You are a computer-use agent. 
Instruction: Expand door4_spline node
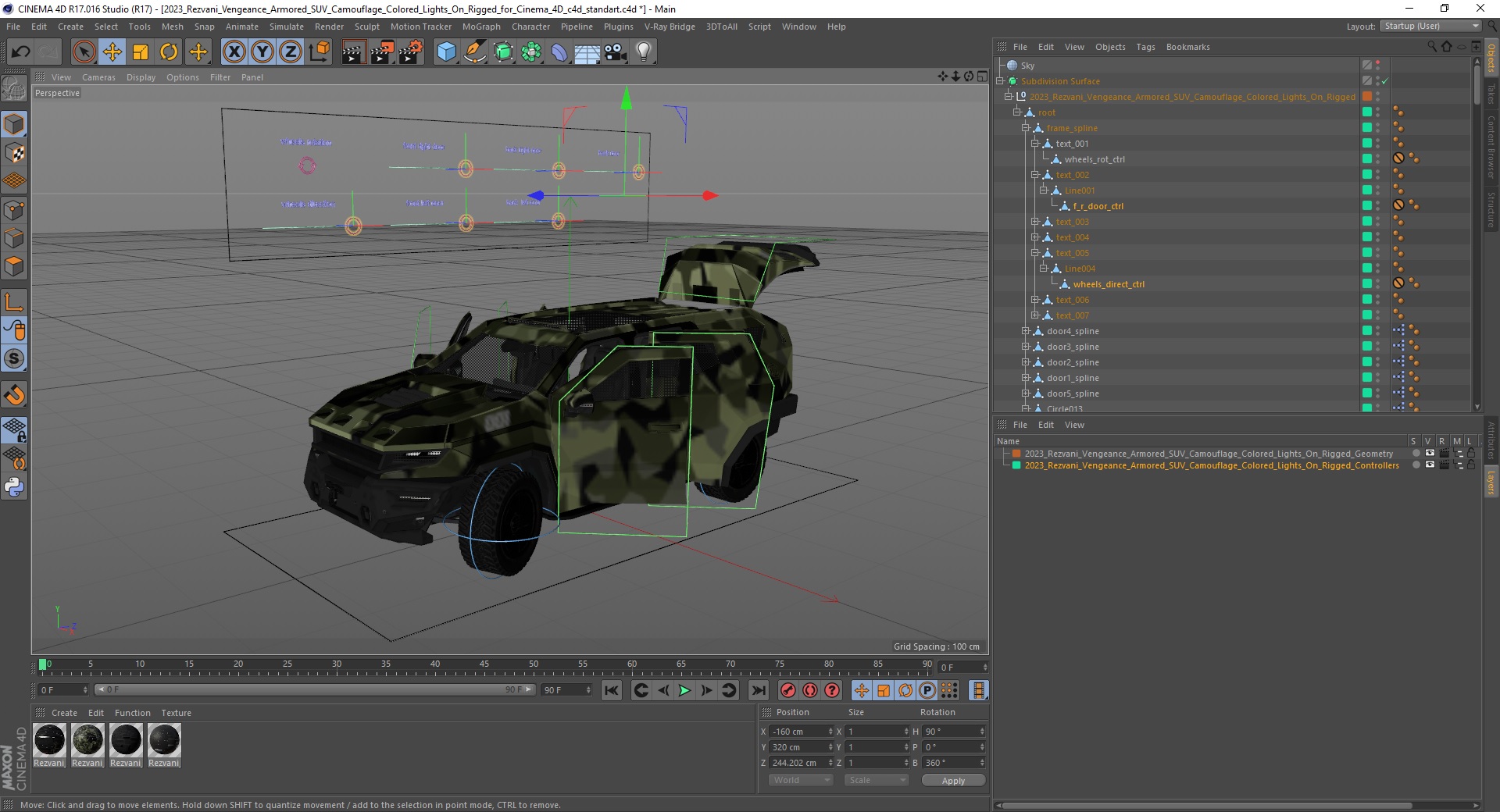(1026, 331)
